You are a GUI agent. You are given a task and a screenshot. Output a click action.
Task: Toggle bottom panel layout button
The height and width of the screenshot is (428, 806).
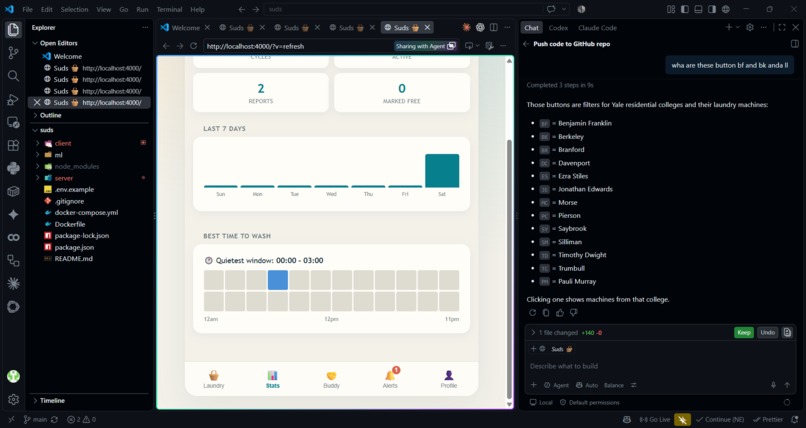coord(698,9)
